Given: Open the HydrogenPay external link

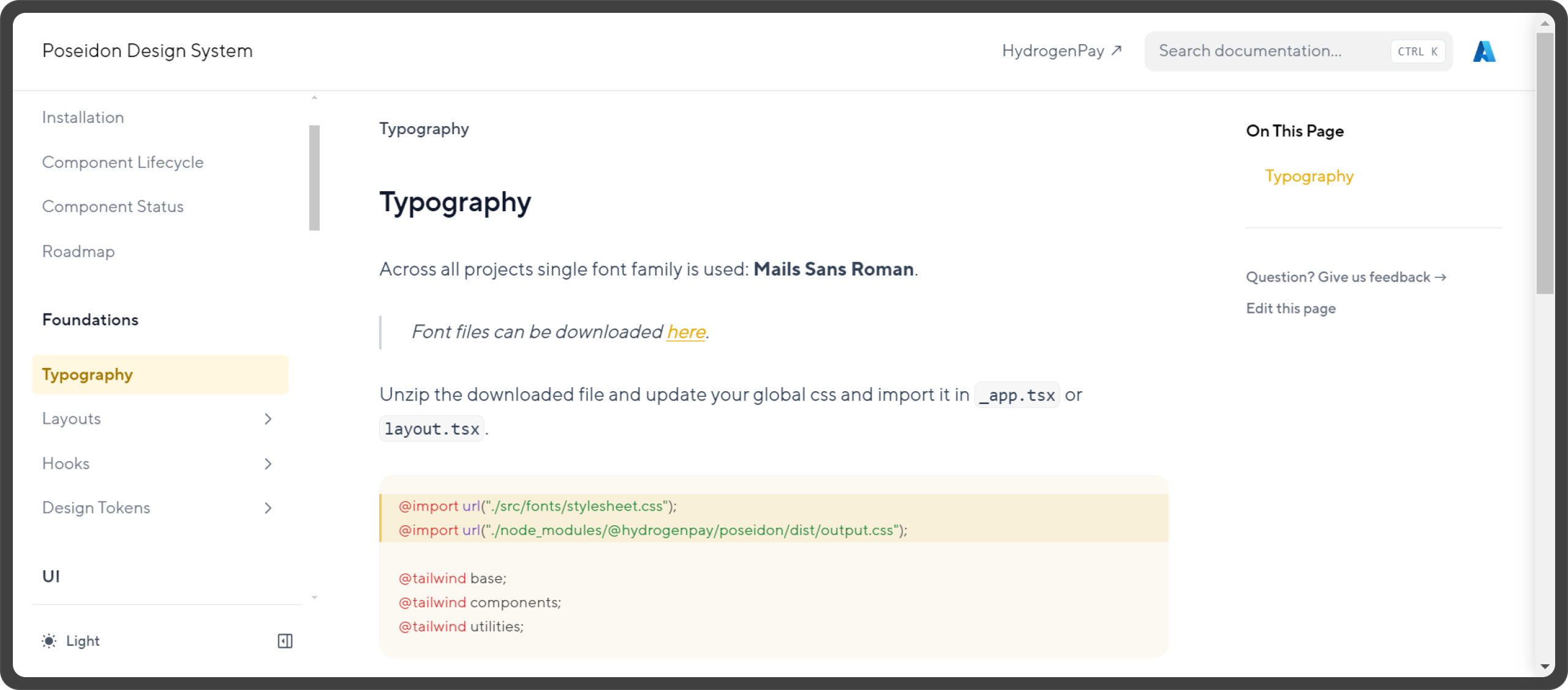Looking at the screenshot, I should coord(1061,51).
